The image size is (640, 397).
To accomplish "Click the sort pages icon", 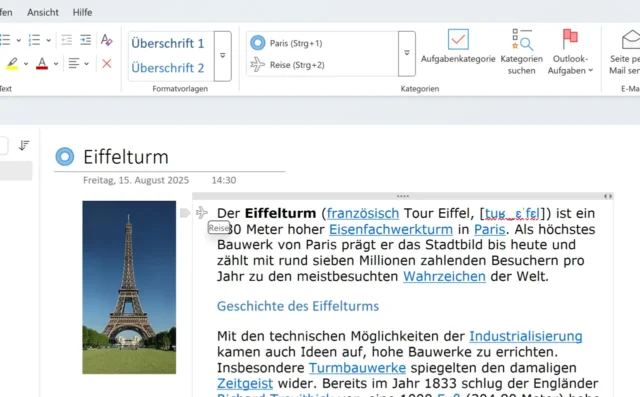I will click(24, 145).
